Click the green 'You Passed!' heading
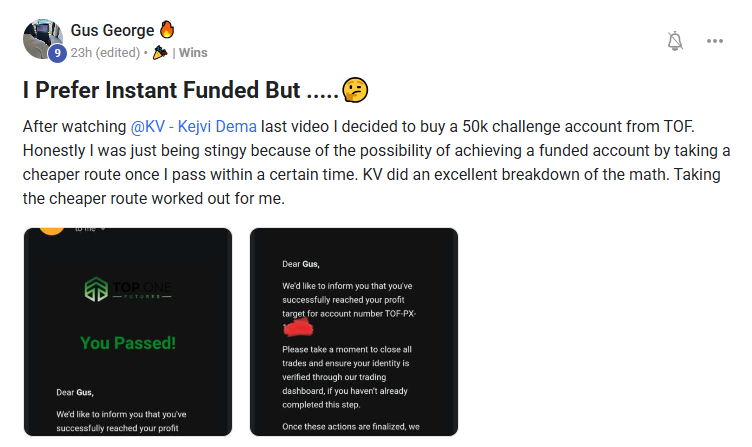This screenshot has height=447, width=752. (x=128, y=343)
